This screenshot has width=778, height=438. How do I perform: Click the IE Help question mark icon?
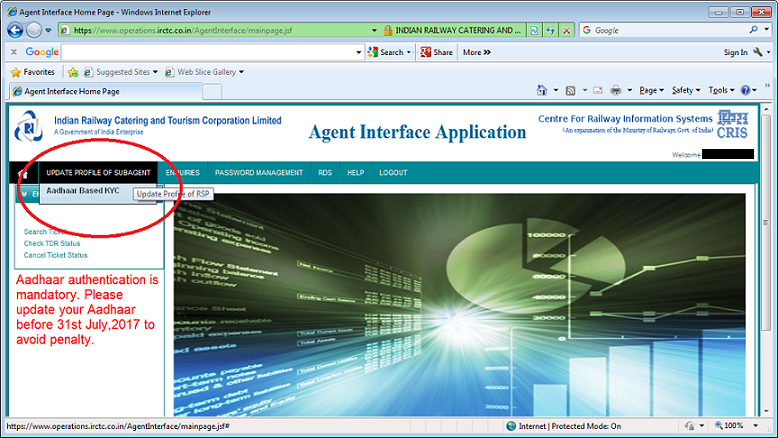pos(745,90)
